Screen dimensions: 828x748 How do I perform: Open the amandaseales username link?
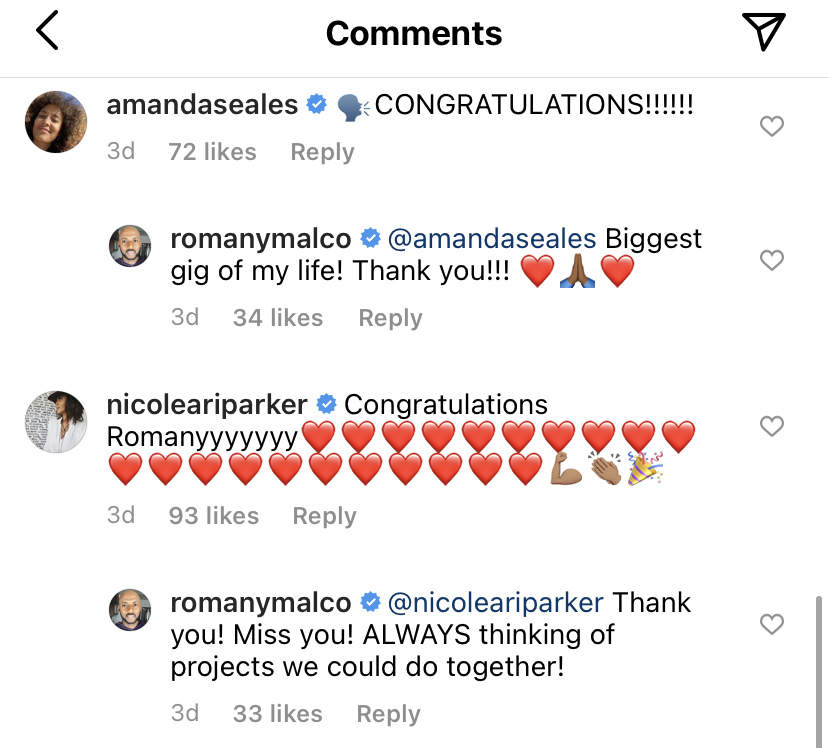coord(202,104)
